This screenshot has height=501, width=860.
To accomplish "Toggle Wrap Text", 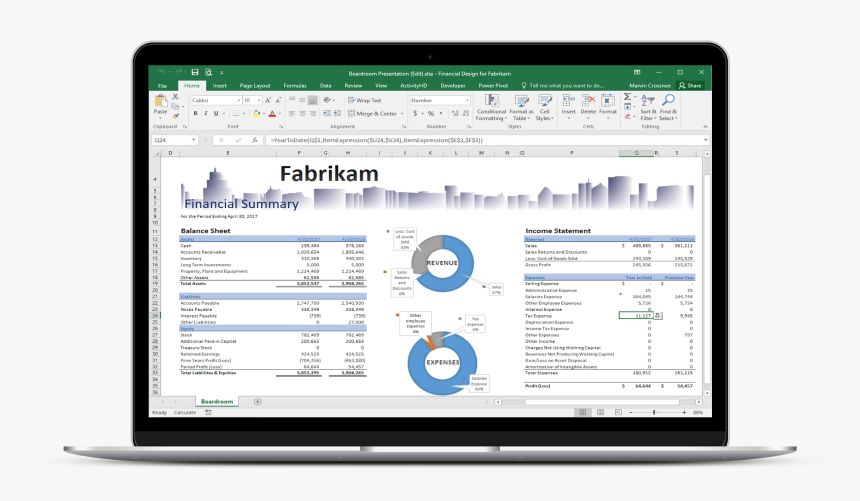I will click(x=365, y=100).
